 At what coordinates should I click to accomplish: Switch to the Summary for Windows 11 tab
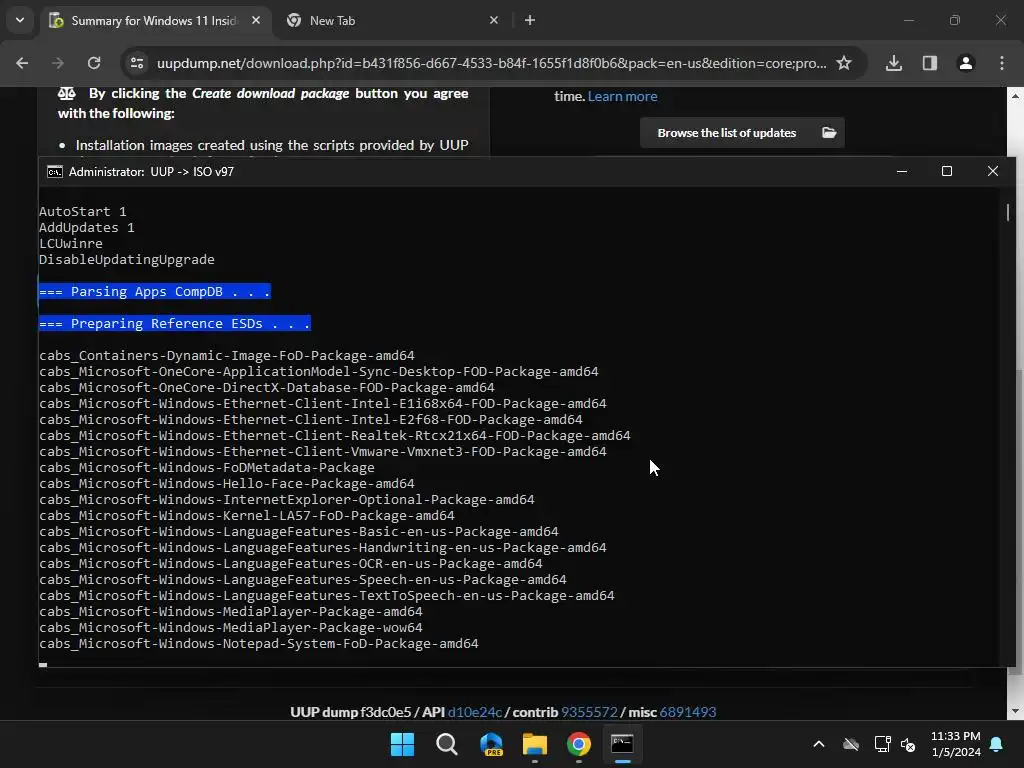(155, 21)
